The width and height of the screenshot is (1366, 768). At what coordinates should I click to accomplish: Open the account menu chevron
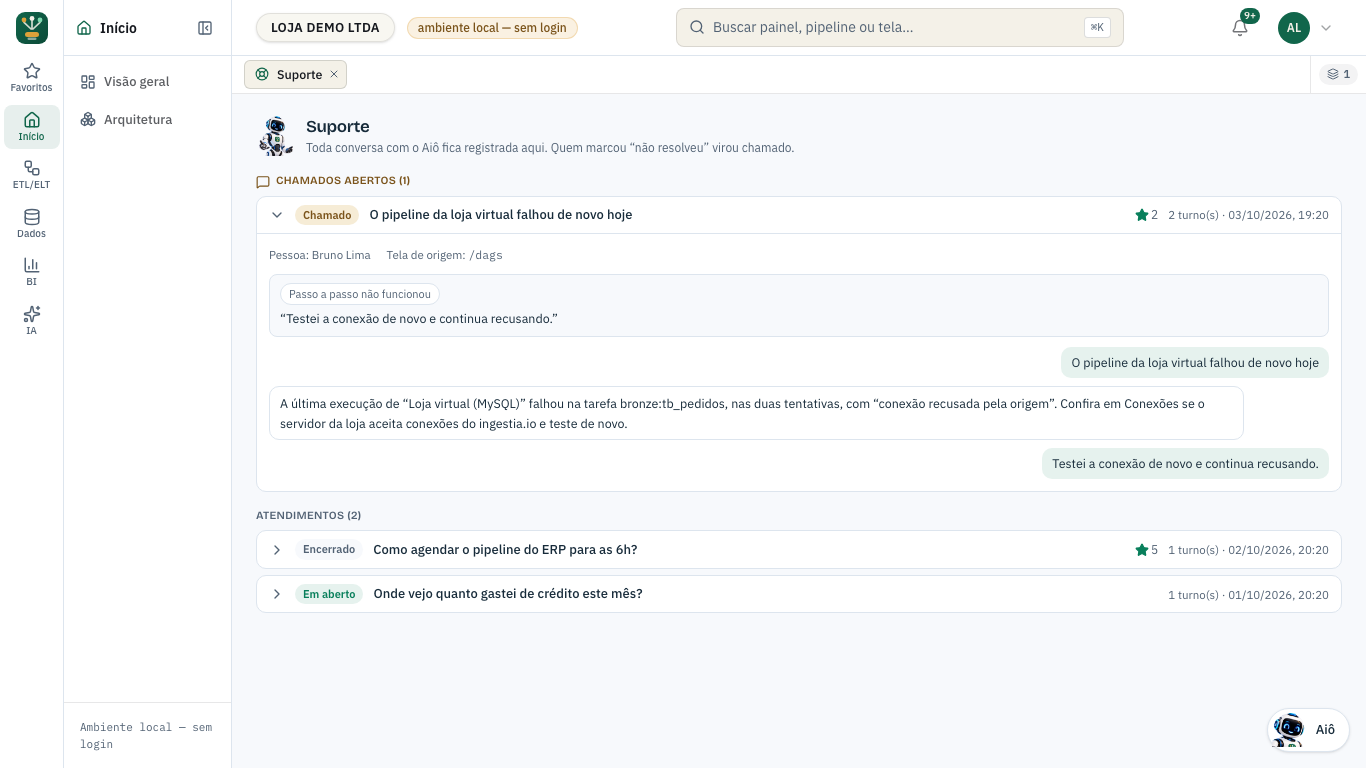click(x=1326, y=28)
